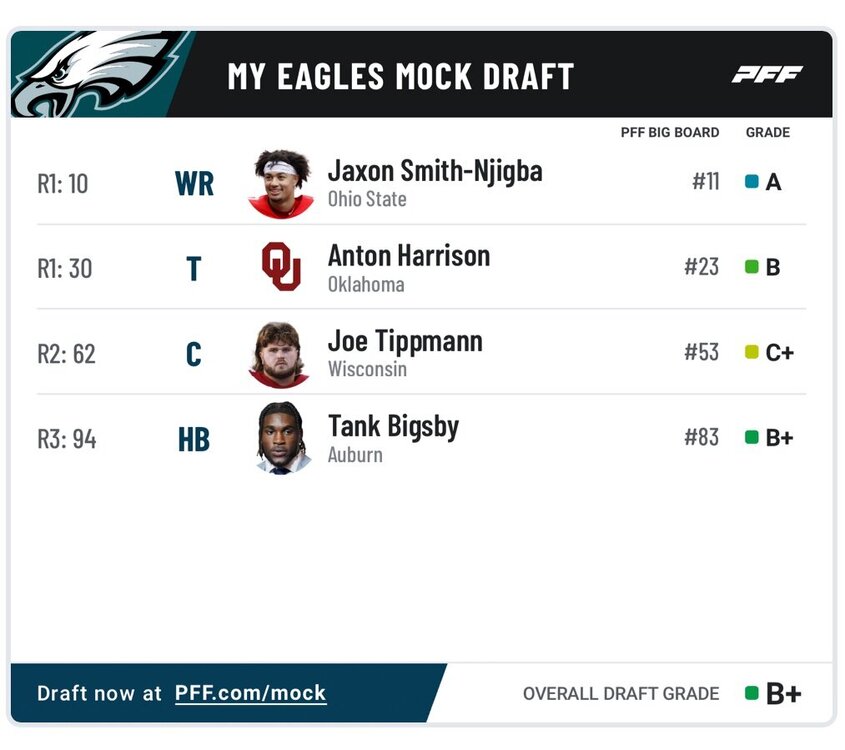The width and height of the screenshot is (845, 750).
Task: Click the PFF Big Board column header
Action: click(669, 132)
